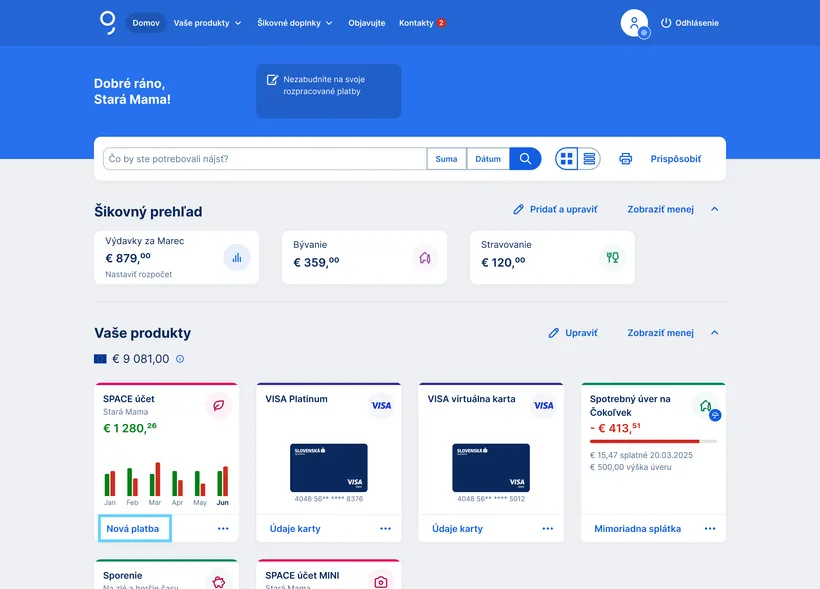
Task: Click the house icon on Bývanie card
Action: [425, 258]
